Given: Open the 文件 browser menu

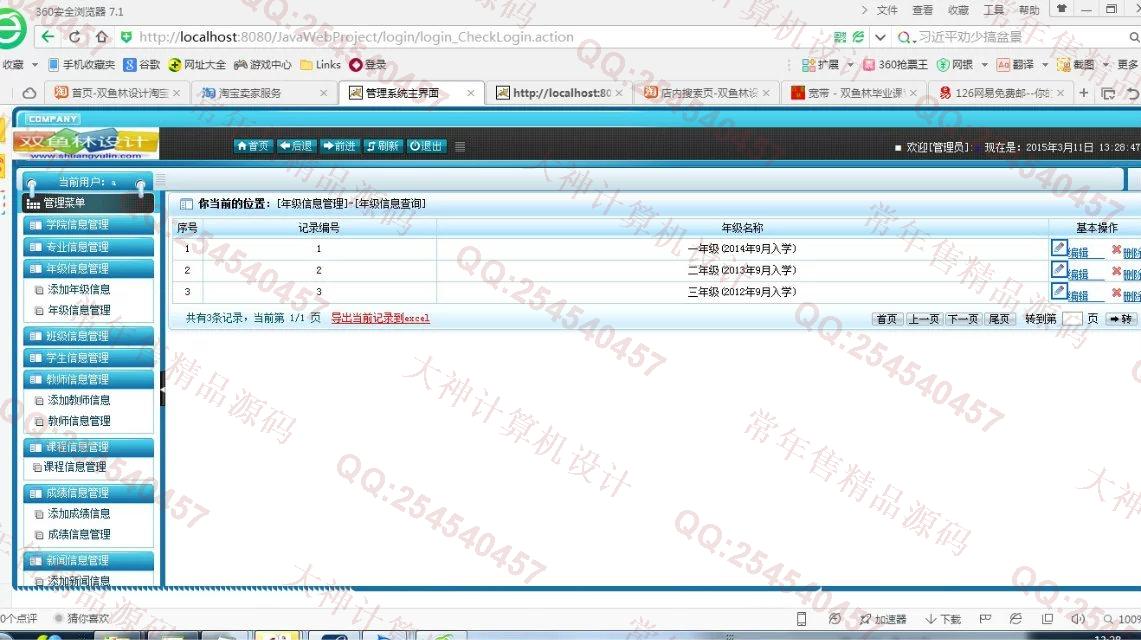Looking at the screenshot, I should [x=887, y=10].
